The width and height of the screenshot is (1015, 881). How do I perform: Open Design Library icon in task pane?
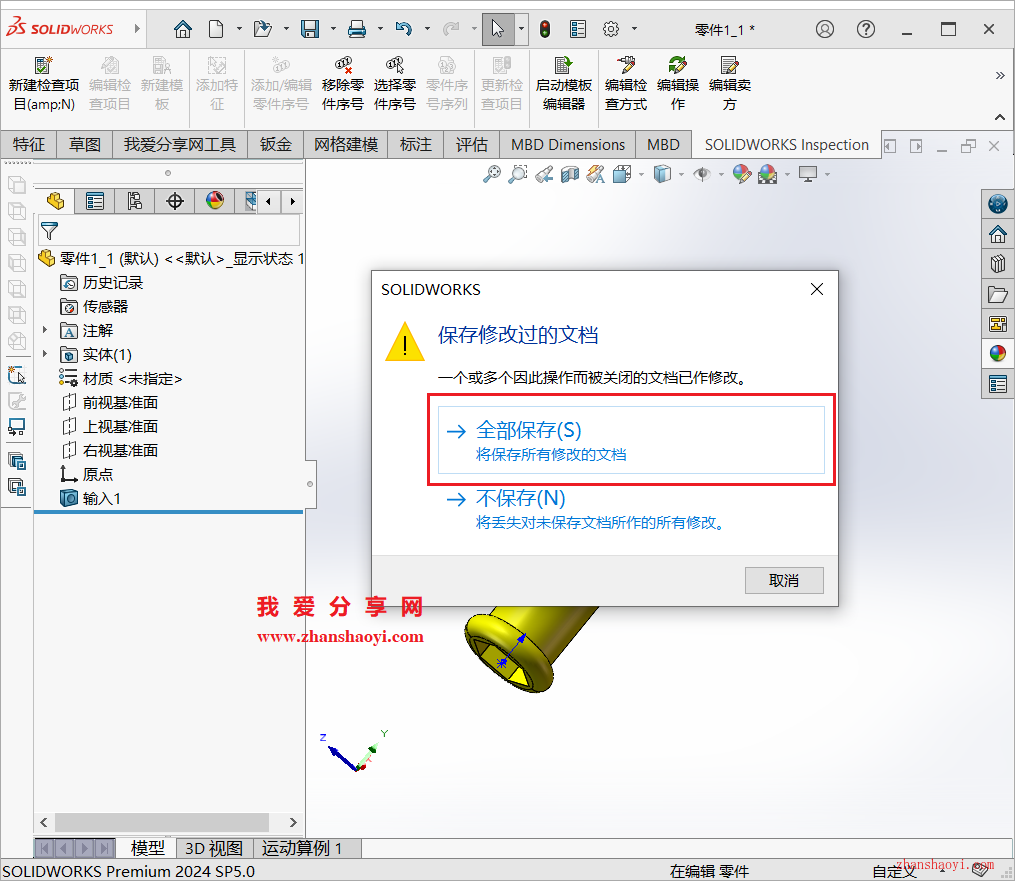(998, 264)
